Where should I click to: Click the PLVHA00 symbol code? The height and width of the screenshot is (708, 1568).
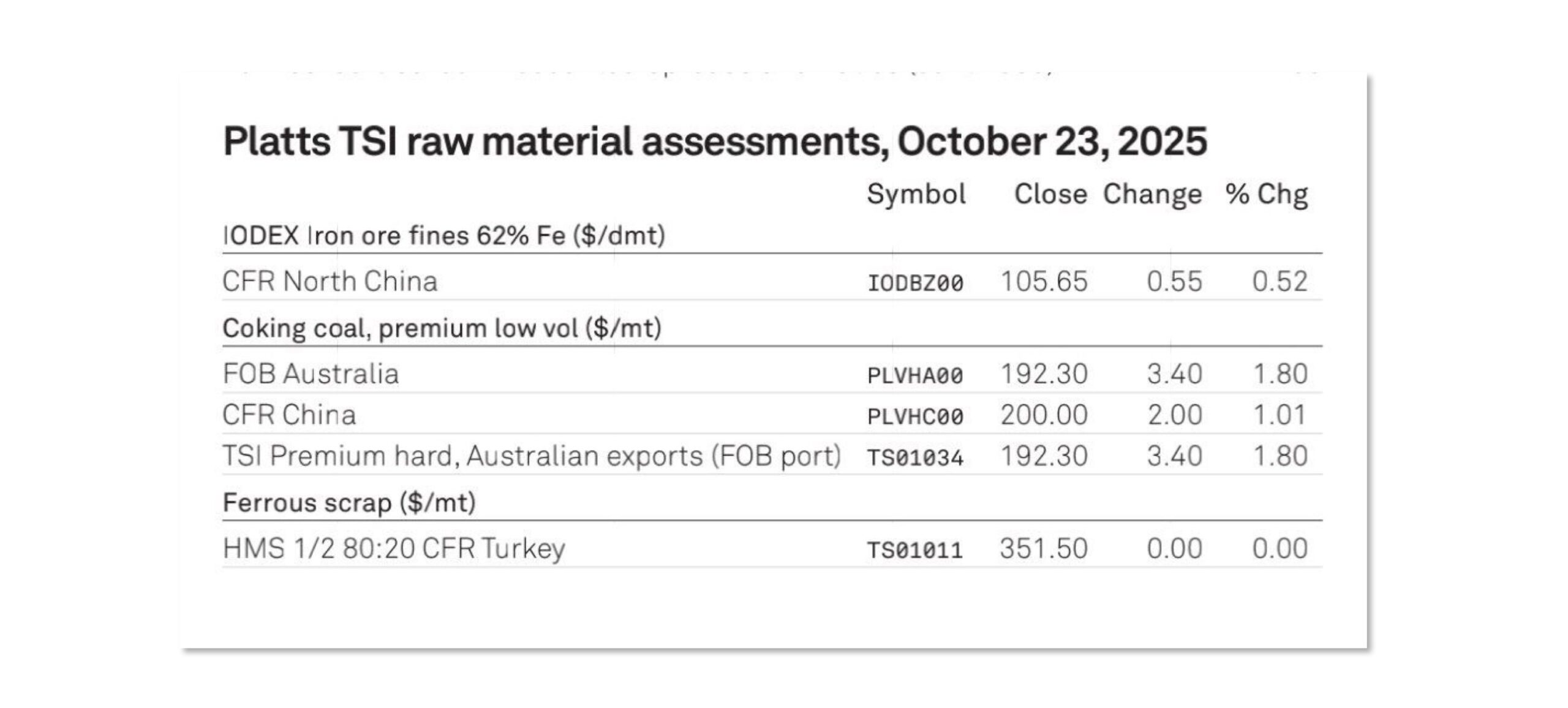click(x=915, y=375)
